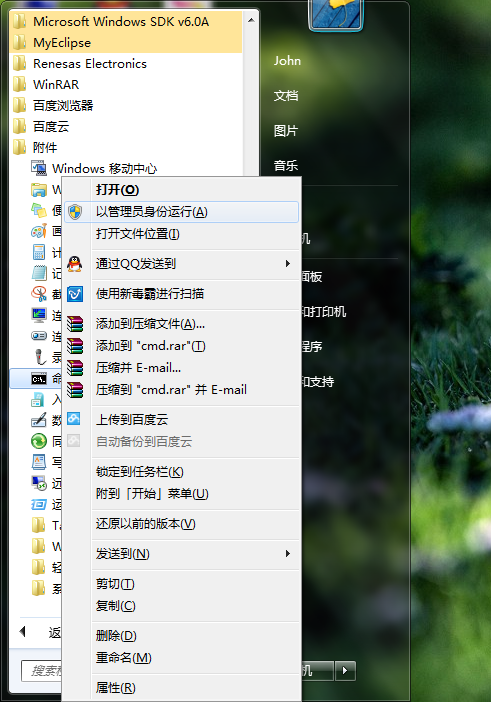Viewport: 491px width, 702px height.
Task: Choose 使用新毒霸进行扫描
Action: point(182,294)
